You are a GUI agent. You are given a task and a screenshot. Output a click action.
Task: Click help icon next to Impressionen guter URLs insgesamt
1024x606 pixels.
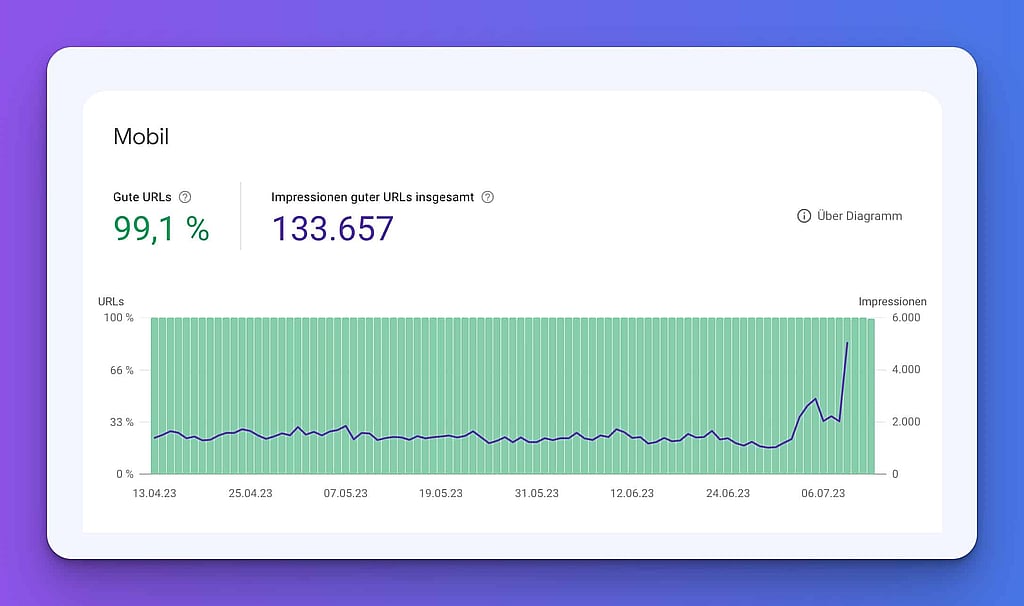click(487, 197)
